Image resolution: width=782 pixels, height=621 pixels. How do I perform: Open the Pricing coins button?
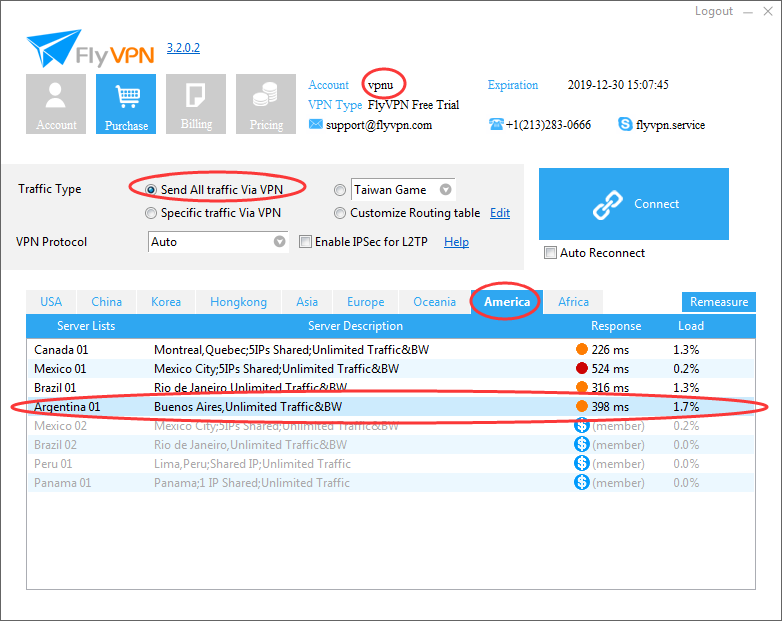click(x=266, y=104)
